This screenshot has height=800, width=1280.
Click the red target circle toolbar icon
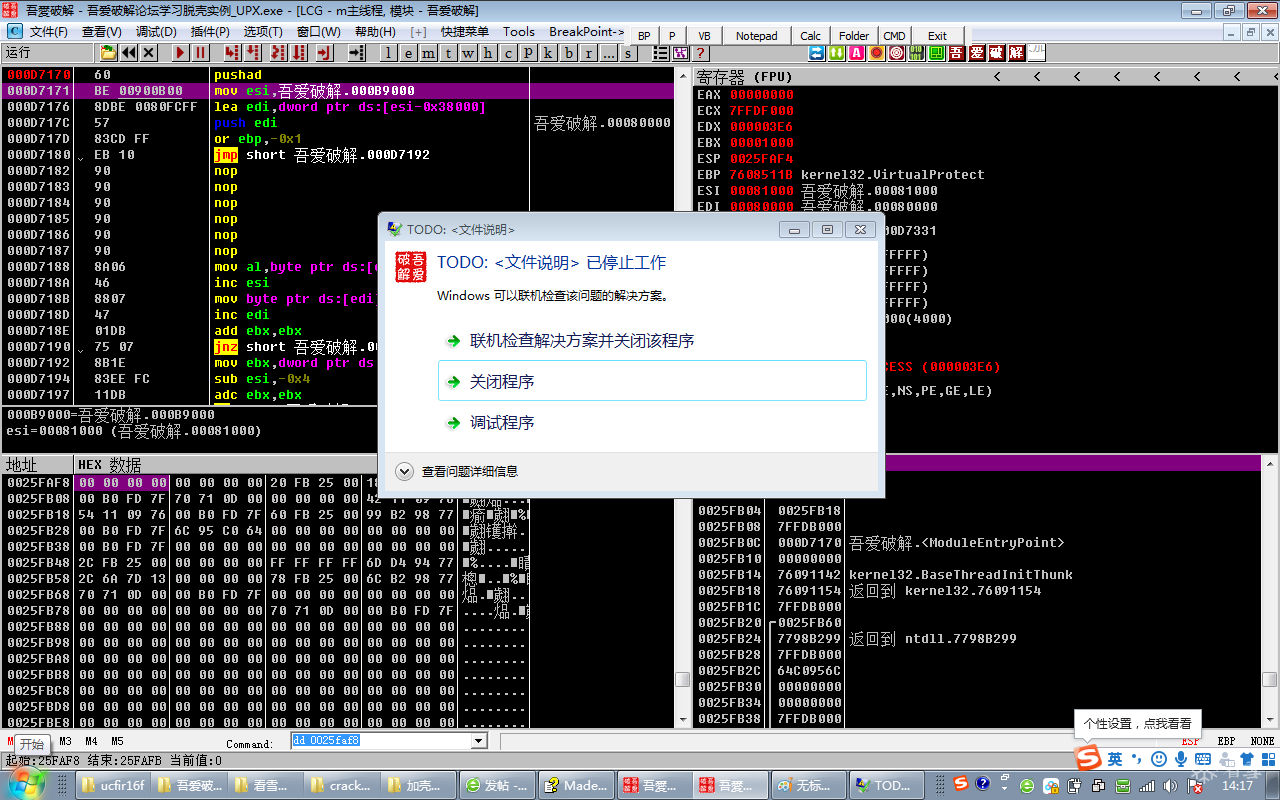(x=896, y=53)
